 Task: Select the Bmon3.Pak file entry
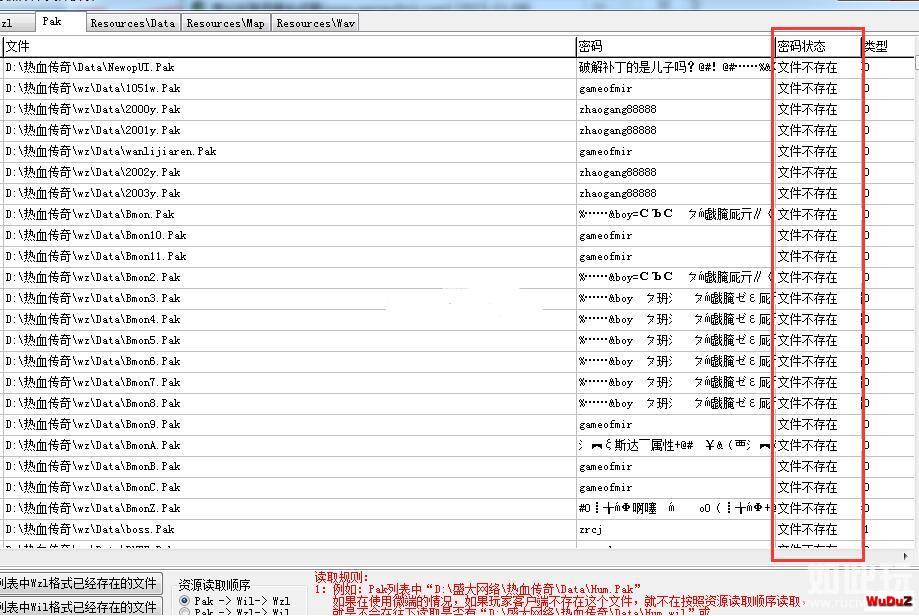coord(93,298)
